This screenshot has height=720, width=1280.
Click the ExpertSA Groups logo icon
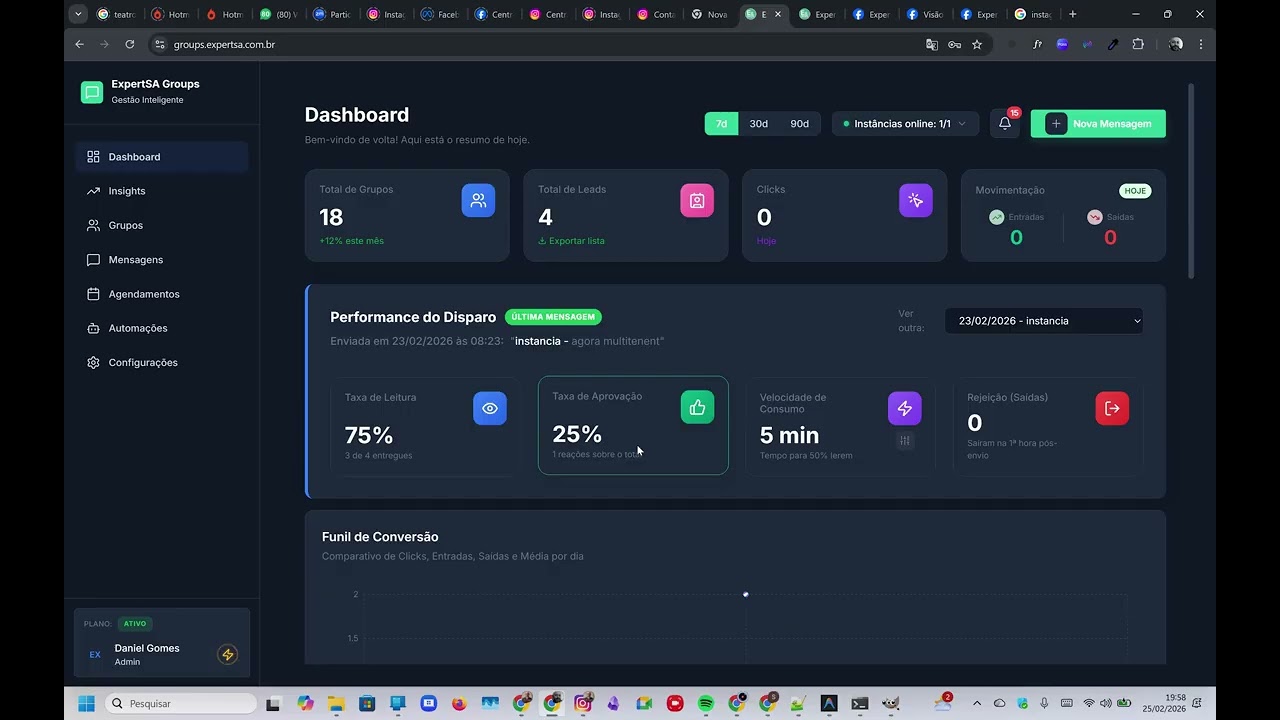pyautogui.click(x=92, y=92)
